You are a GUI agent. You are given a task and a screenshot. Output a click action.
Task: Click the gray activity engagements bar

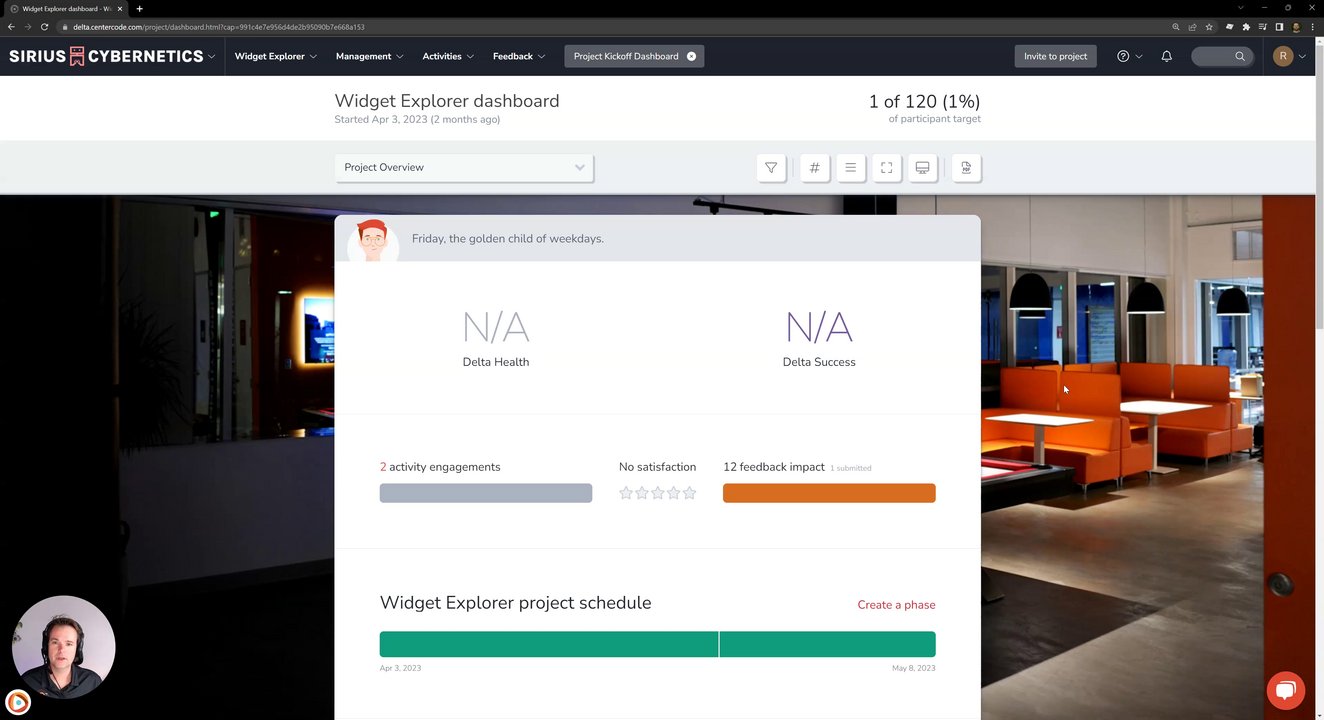coord(486,493)
